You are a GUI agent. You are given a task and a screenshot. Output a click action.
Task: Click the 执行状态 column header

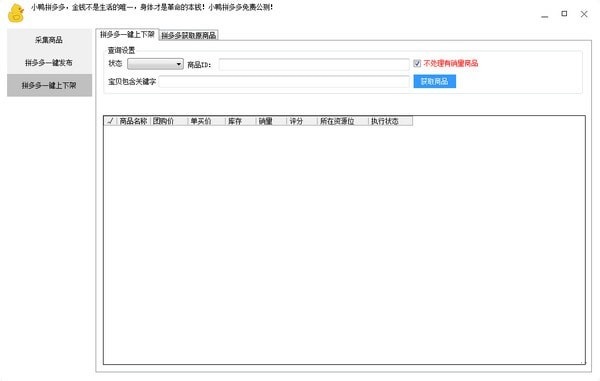390,121
